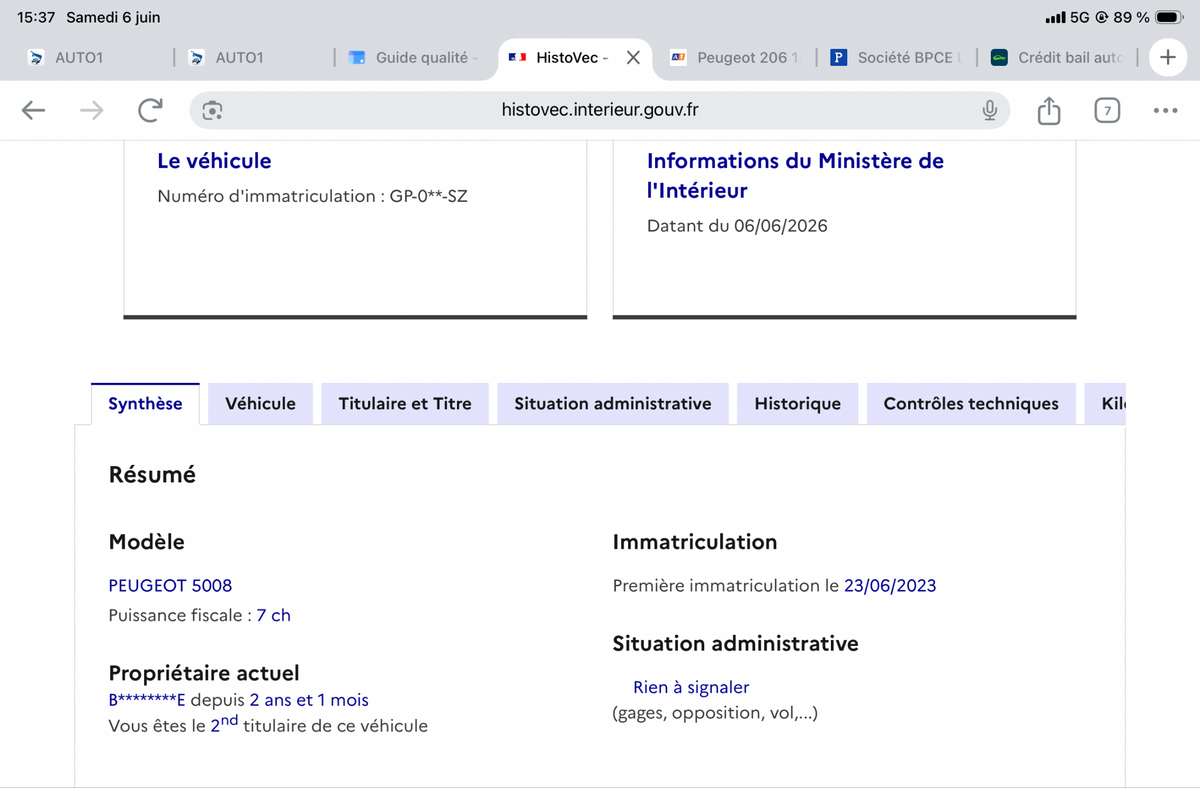
Task: Select the Situation administrative tab
Action: pyautogui.click(x=613, y=404)
